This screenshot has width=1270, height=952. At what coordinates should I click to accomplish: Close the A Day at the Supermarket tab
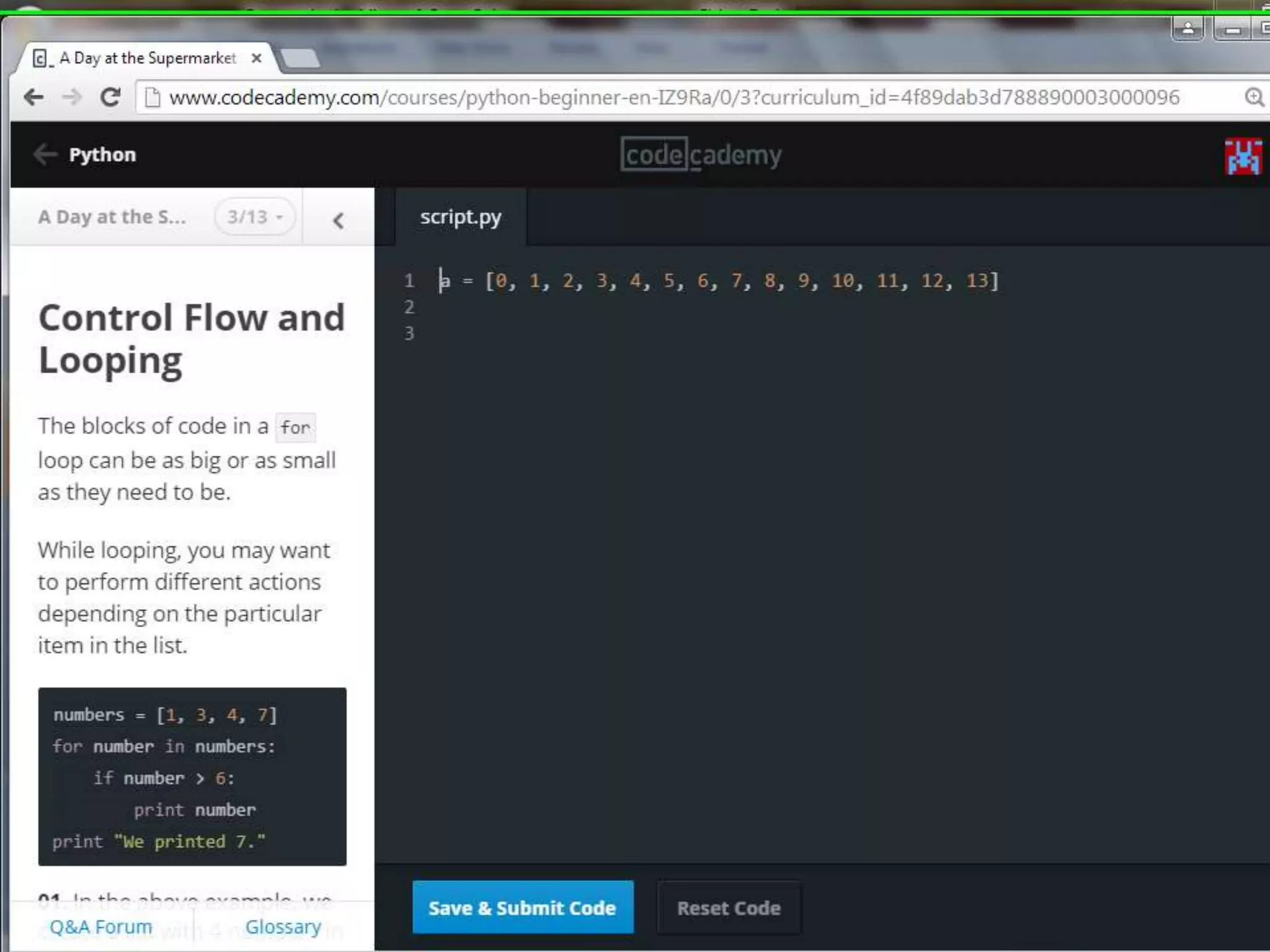(256, 58)
